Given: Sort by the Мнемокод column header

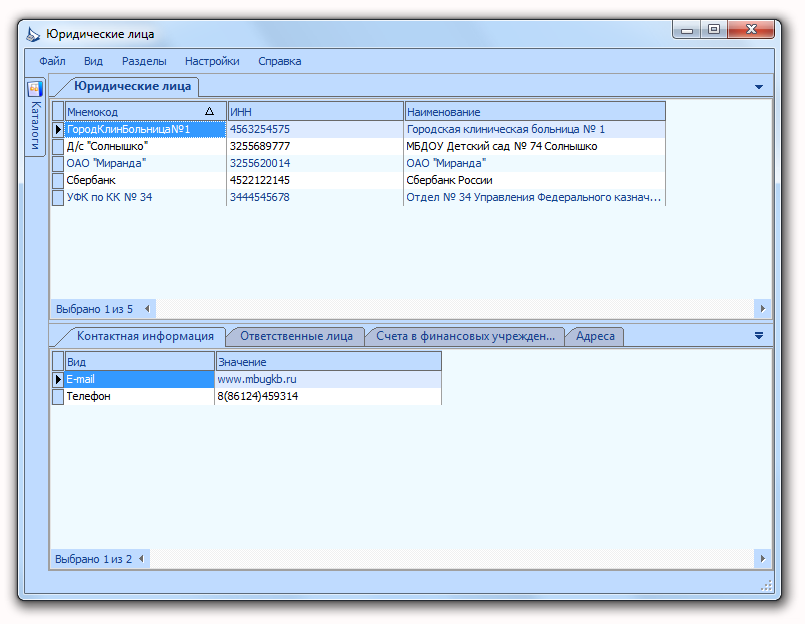Looking at the screenshot, I should point(145,111).
